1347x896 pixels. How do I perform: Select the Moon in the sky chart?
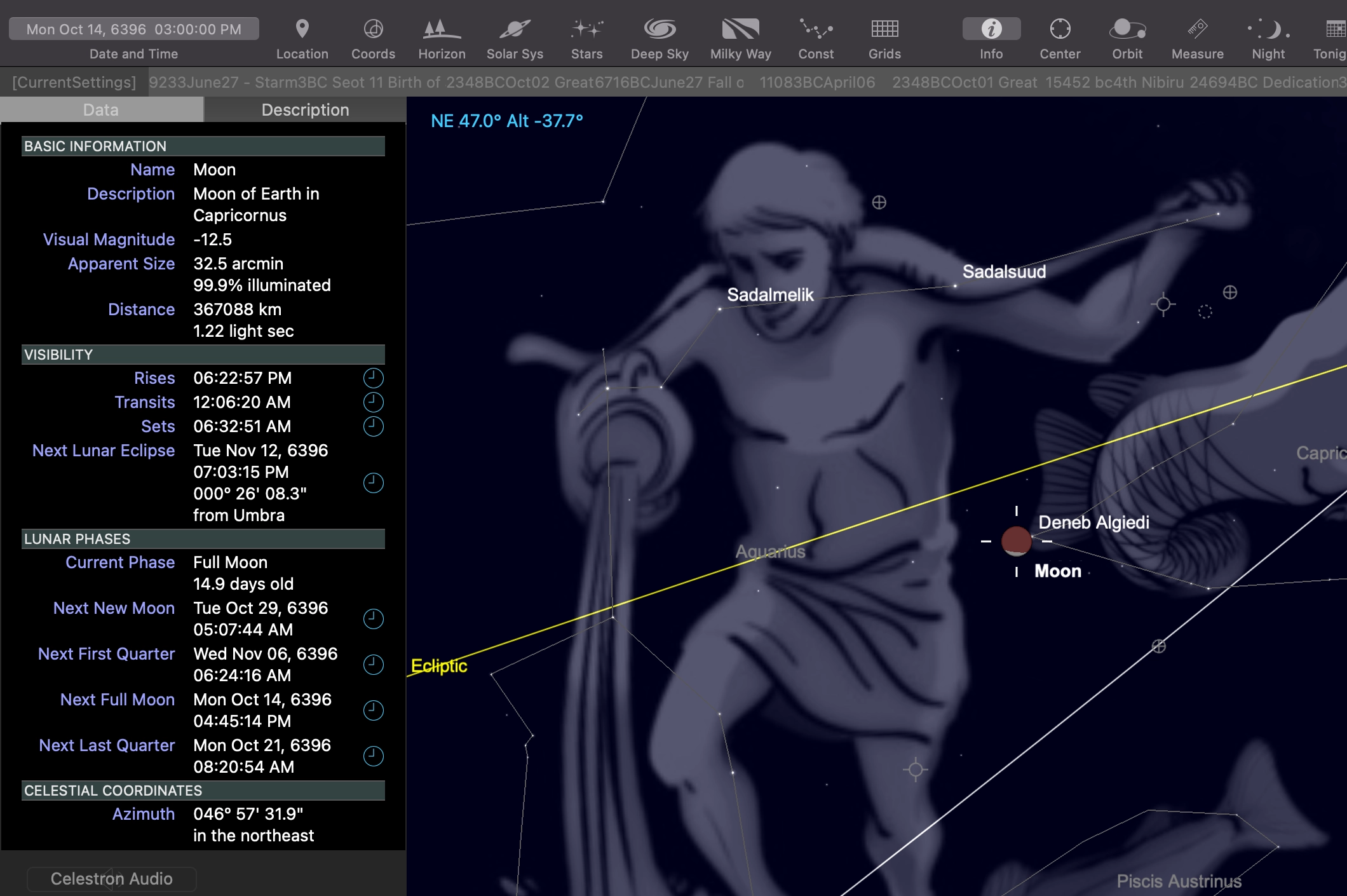1016,541
